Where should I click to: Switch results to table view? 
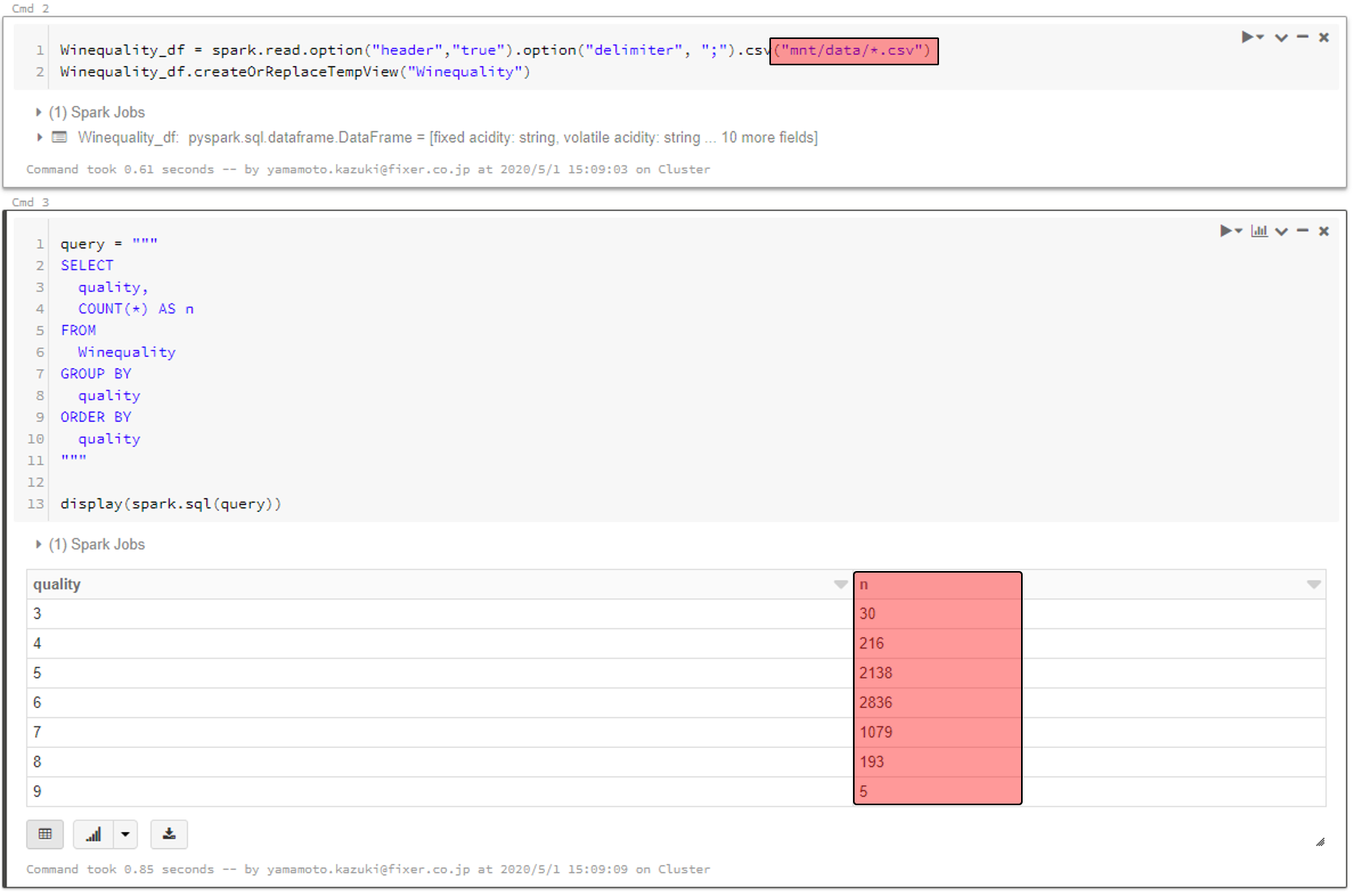pos(45,834)
